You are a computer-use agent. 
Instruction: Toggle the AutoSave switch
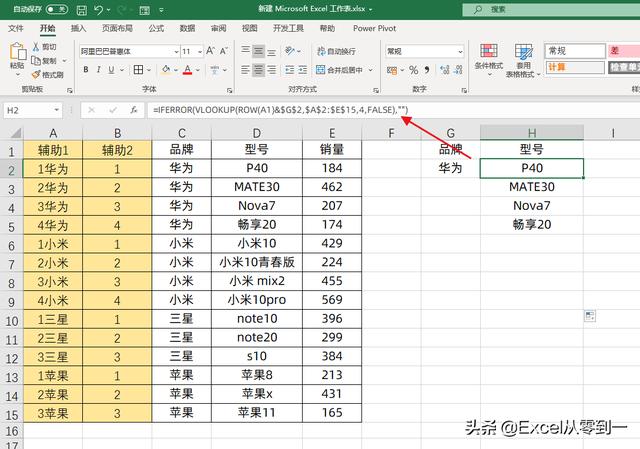click(x=57, y=9)
